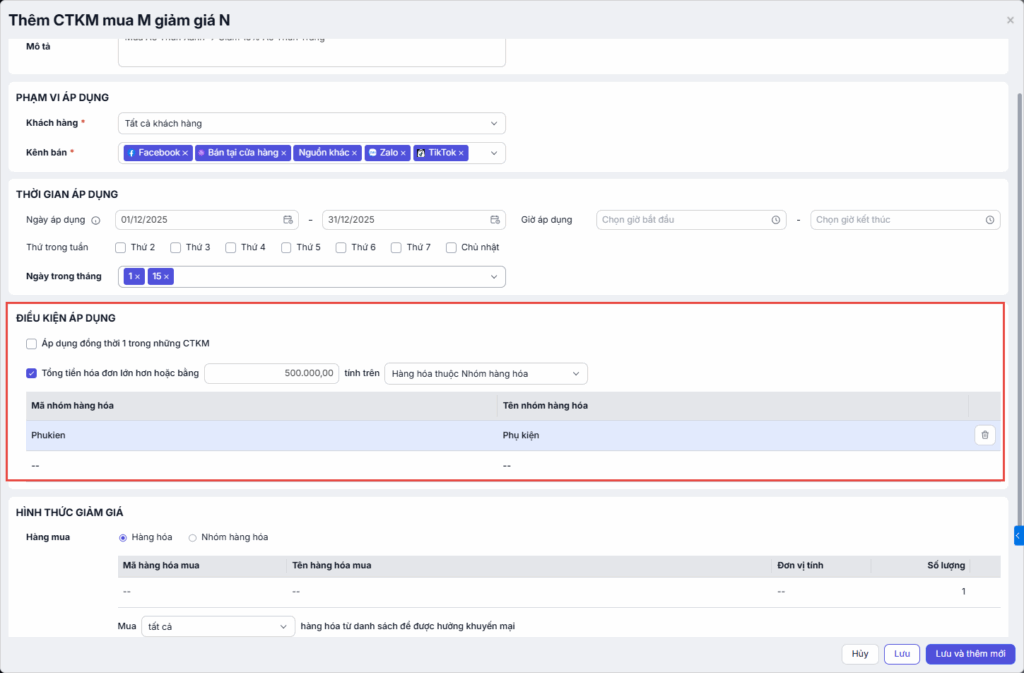
Task: Remove Facebook tag from Kênh bán
Action: pyautogui.click(x=185, y=153)
